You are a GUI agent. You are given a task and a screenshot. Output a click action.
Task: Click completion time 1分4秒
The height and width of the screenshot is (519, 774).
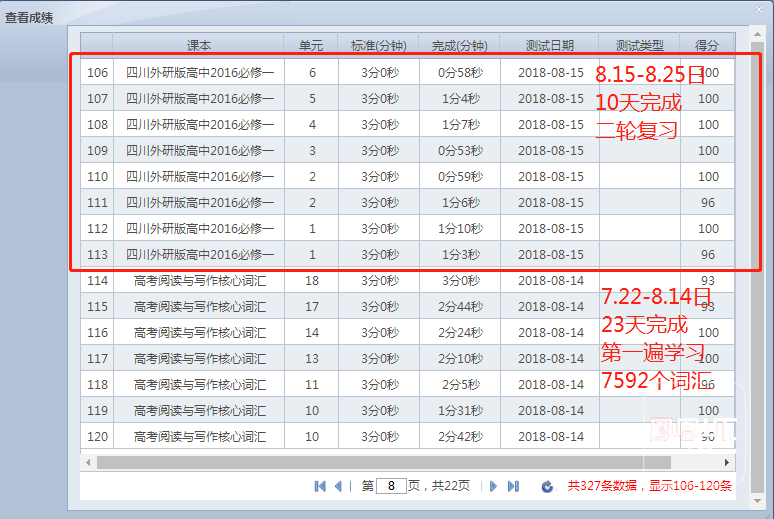point(460,99)
